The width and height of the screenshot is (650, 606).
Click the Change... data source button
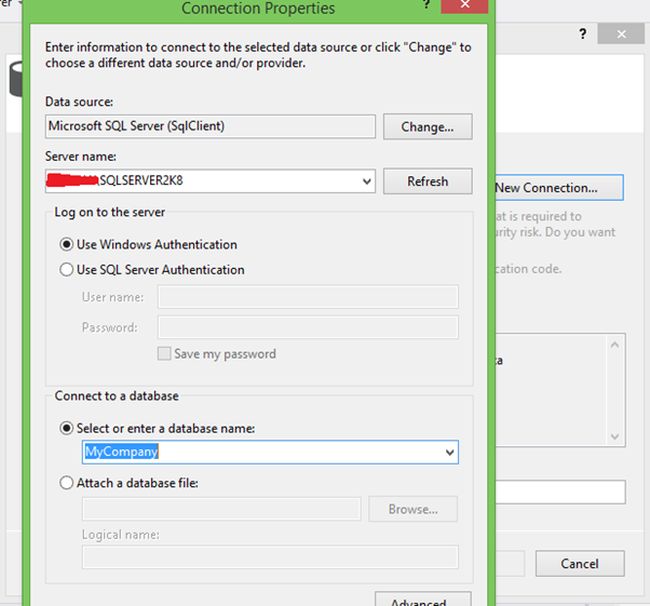[x=427, y=126]
